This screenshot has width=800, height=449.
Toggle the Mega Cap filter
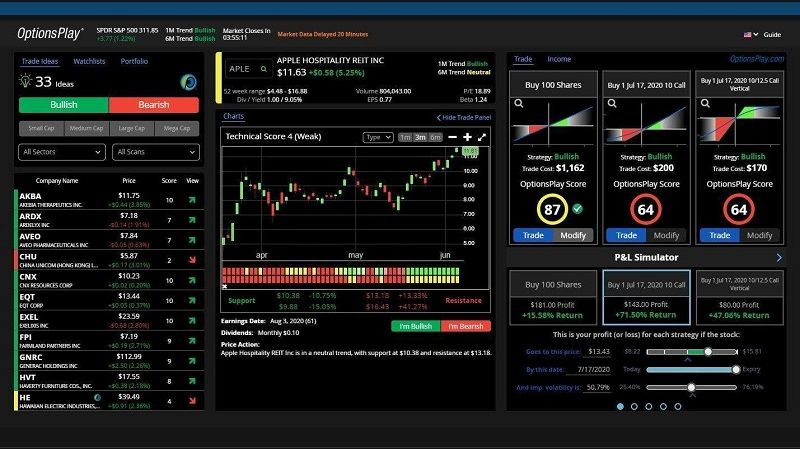tap(177, 129)
